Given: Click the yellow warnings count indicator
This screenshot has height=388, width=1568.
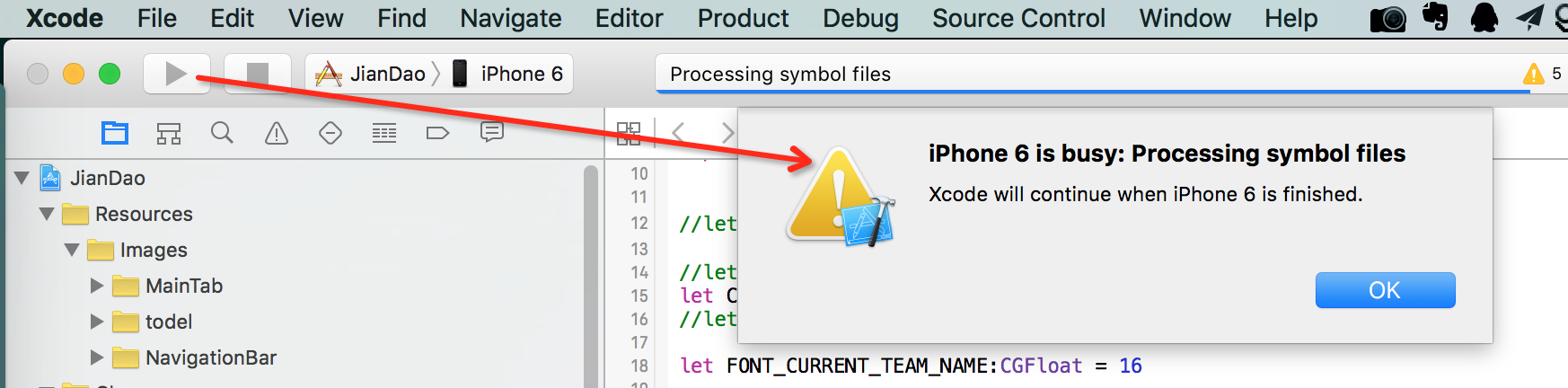Looking at the screenshot, I should pos(1542,74).
